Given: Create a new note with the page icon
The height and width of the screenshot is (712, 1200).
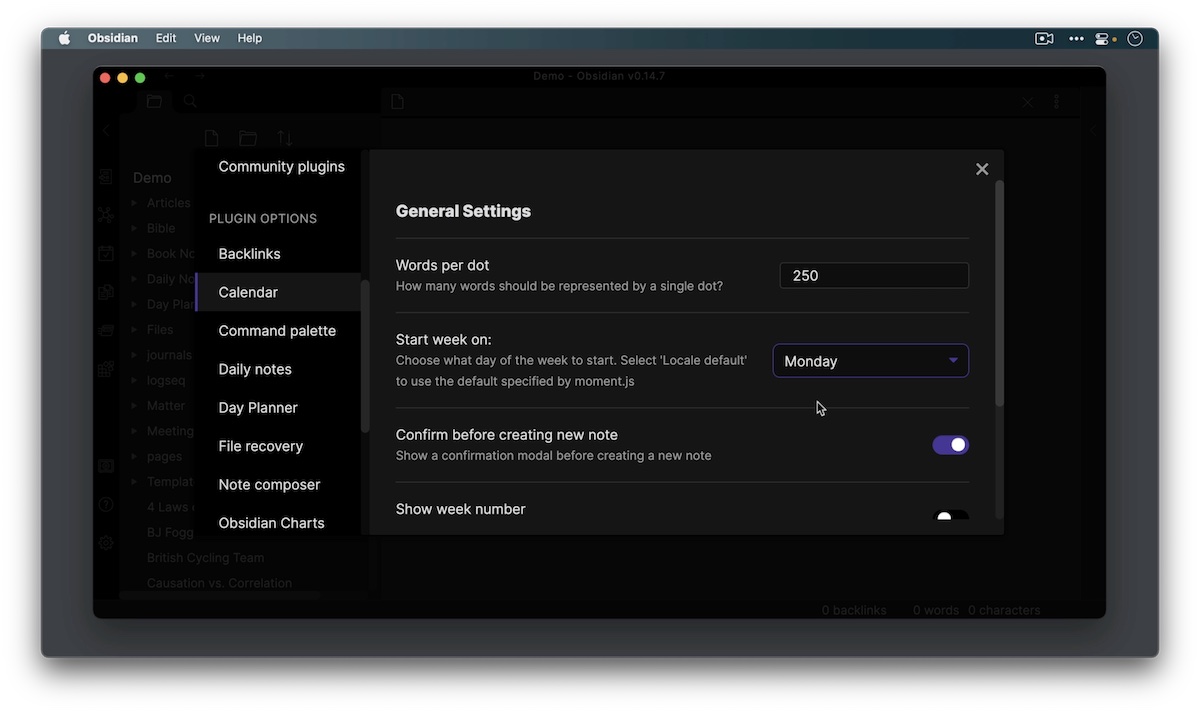Looking at the screenshot, I should point(211,138).
